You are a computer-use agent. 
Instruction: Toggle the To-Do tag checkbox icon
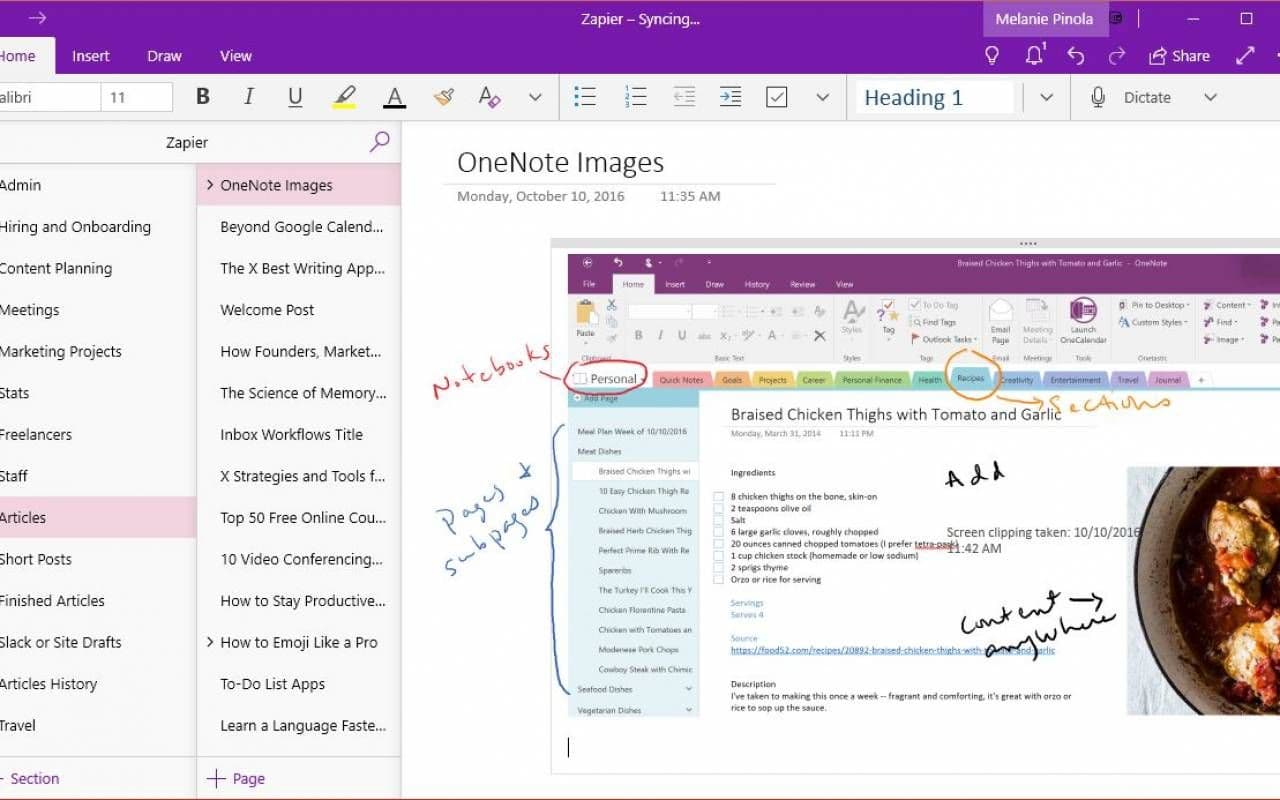776,97
